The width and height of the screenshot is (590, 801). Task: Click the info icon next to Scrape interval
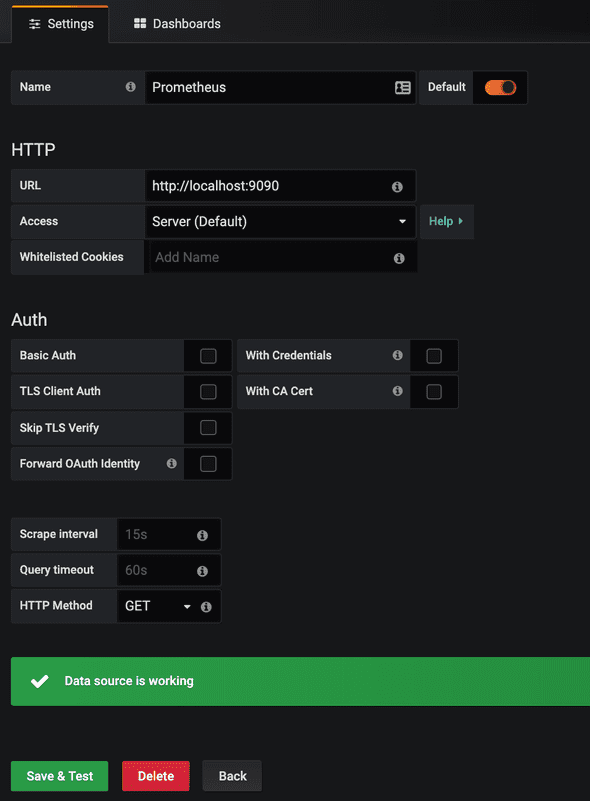pos(204,534)
